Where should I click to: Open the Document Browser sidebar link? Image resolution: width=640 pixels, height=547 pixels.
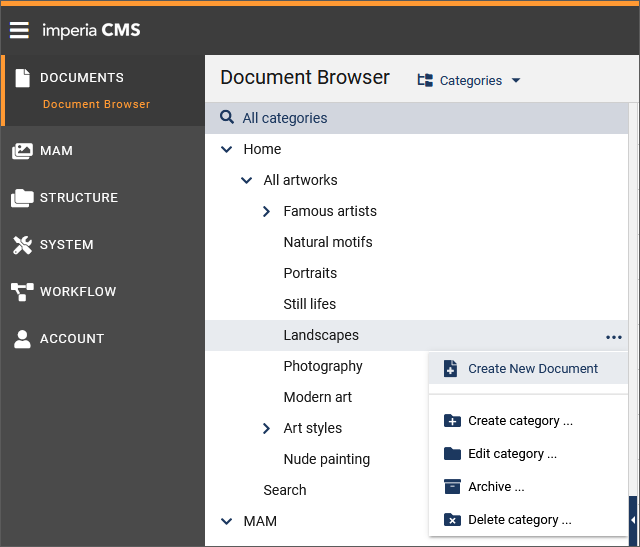(96, 105)
